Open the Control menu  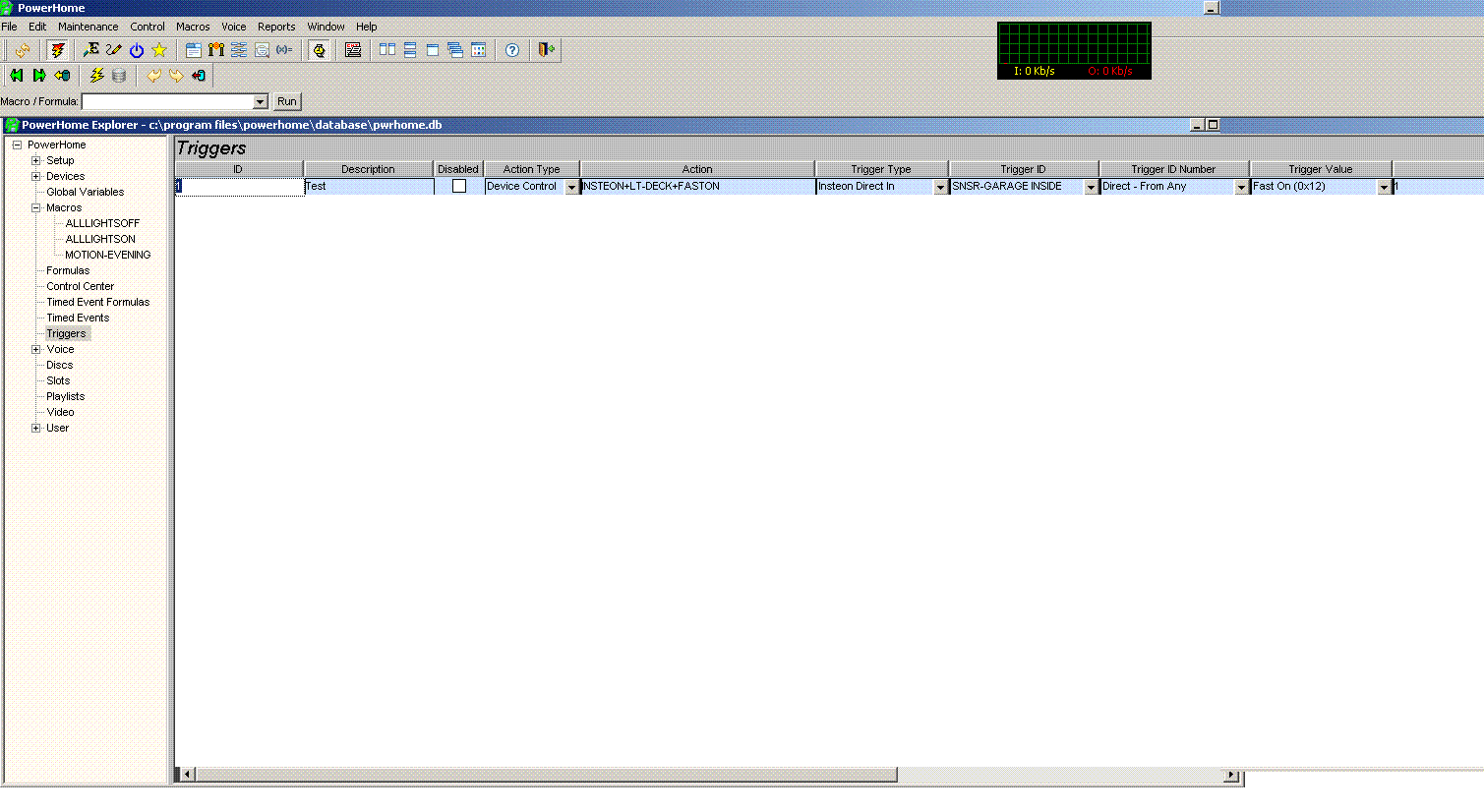tap(148, 27)
